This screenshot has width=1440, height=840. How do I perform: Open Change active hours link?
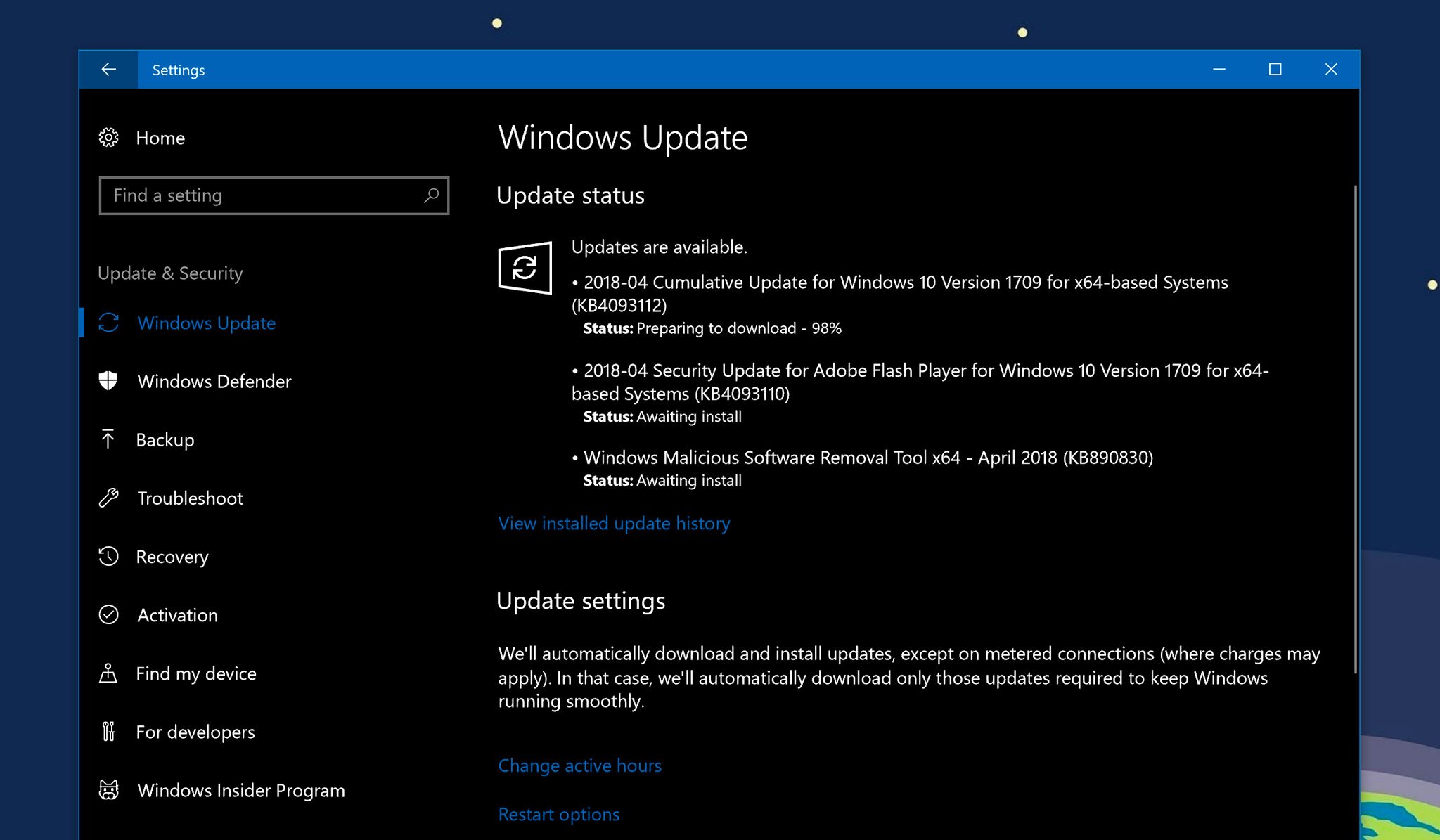click(579, 765)
